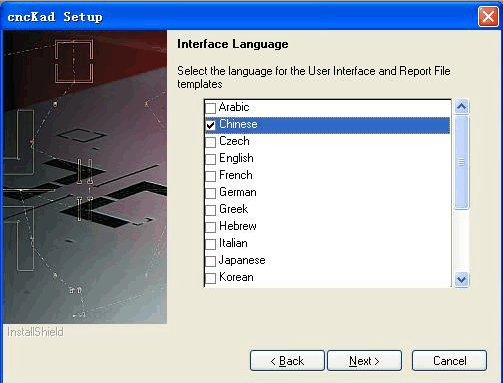Check the Italian checkbox
The width and height of the screenshot is (503, 383).
(210, 244)
